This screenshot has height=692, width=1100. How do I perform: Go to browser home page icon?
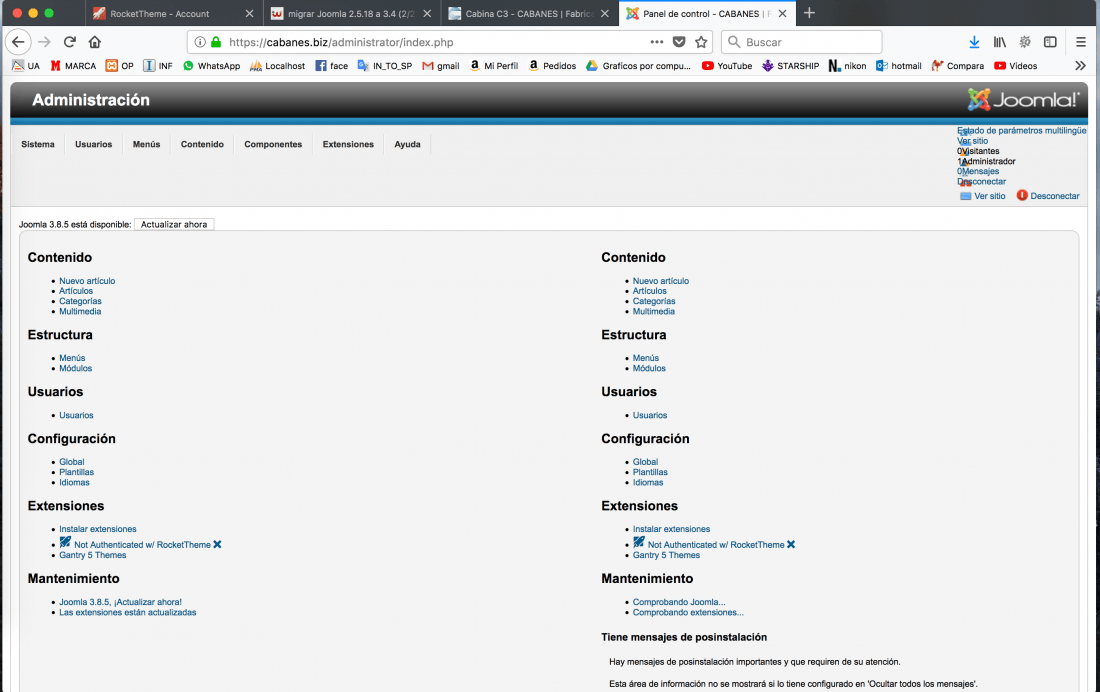pos(95,42)
